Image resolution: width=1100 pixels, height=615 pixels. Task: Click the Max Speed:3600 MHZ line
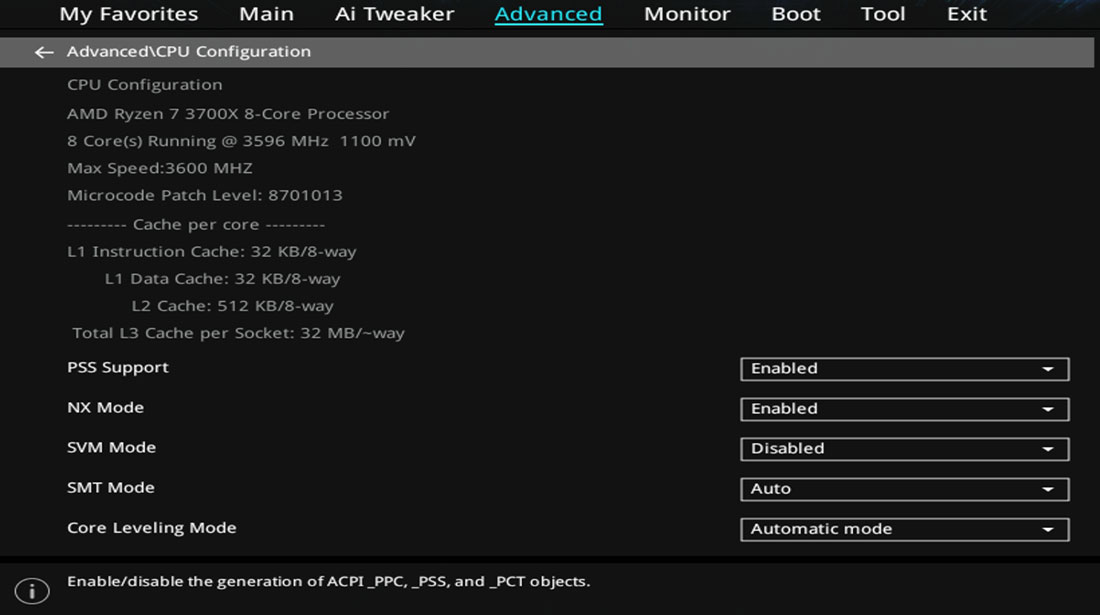(x=160, y=168)
